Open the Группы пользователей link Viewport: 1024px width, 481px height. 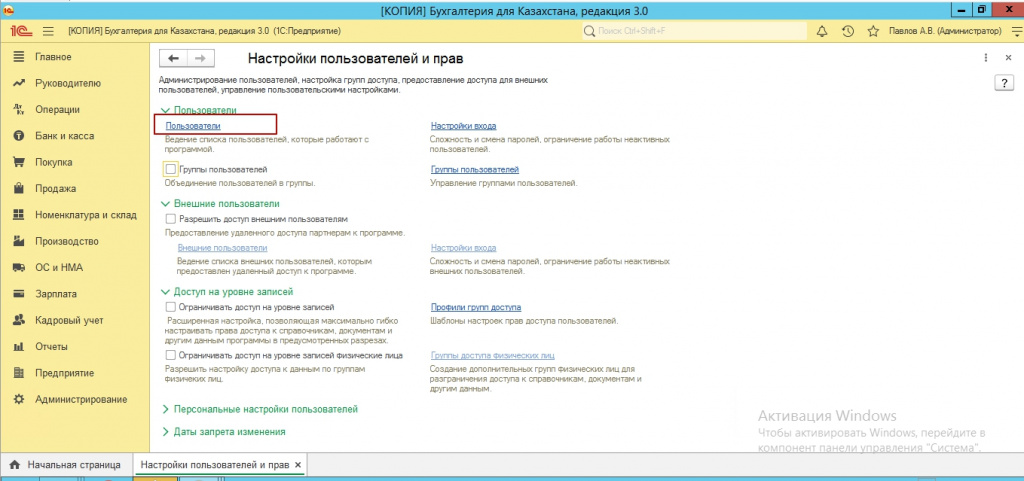click(475, 169)
